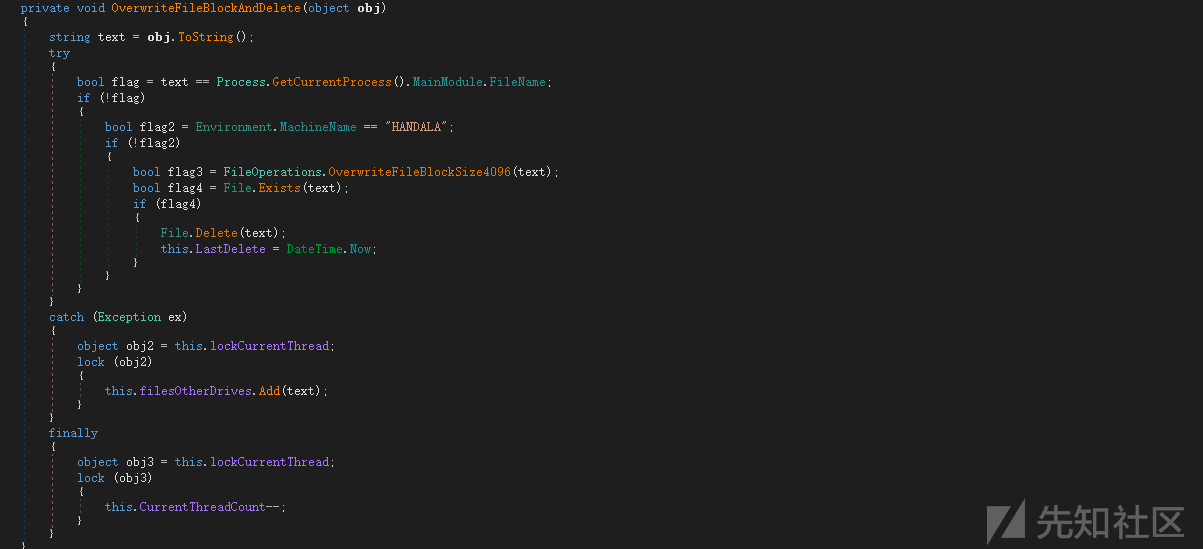Click the try keyword
This screenshot has width=1203, height=549.
coord(60,53)
